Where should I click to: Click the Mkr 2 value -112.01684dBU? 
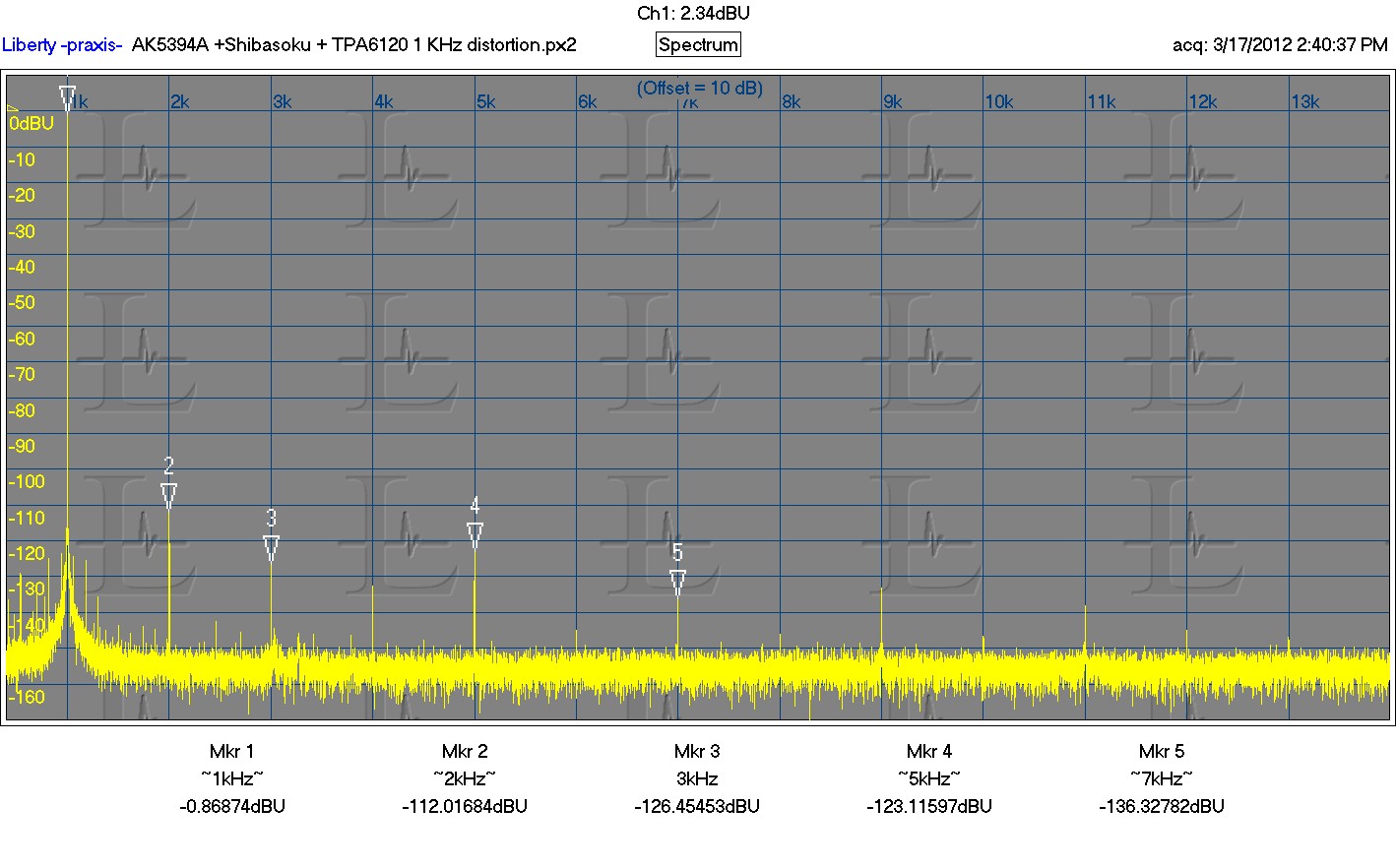(x=465, y=806)
